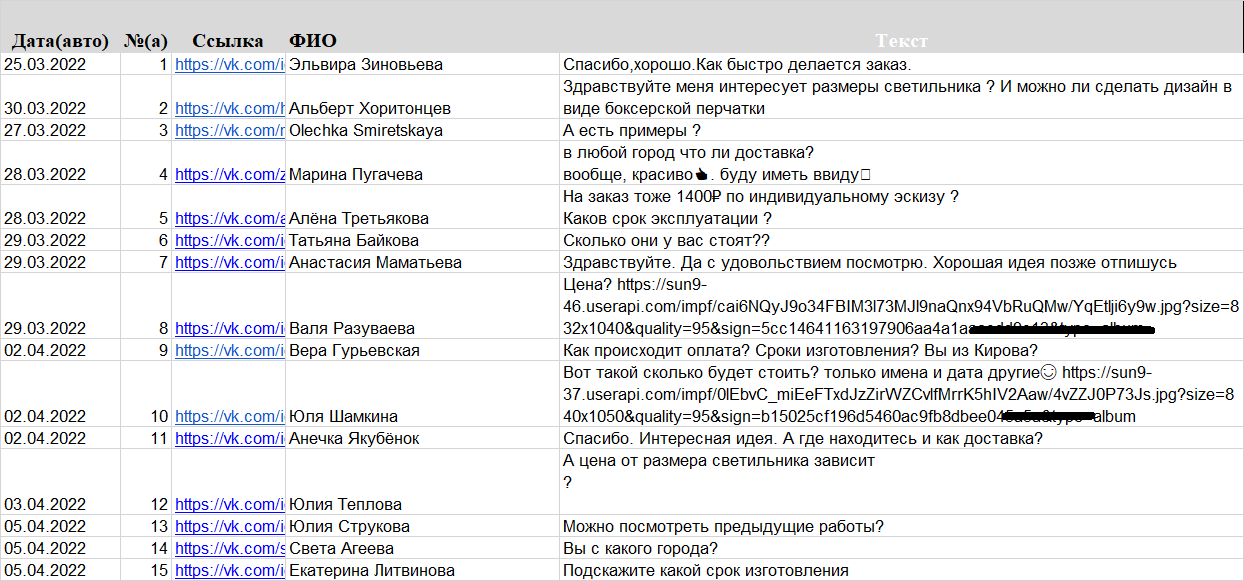This screenshot has height=581, width=1244.
Task: Open the vk.com link for Юля Шамкина
Action: (x=230, y=416)
